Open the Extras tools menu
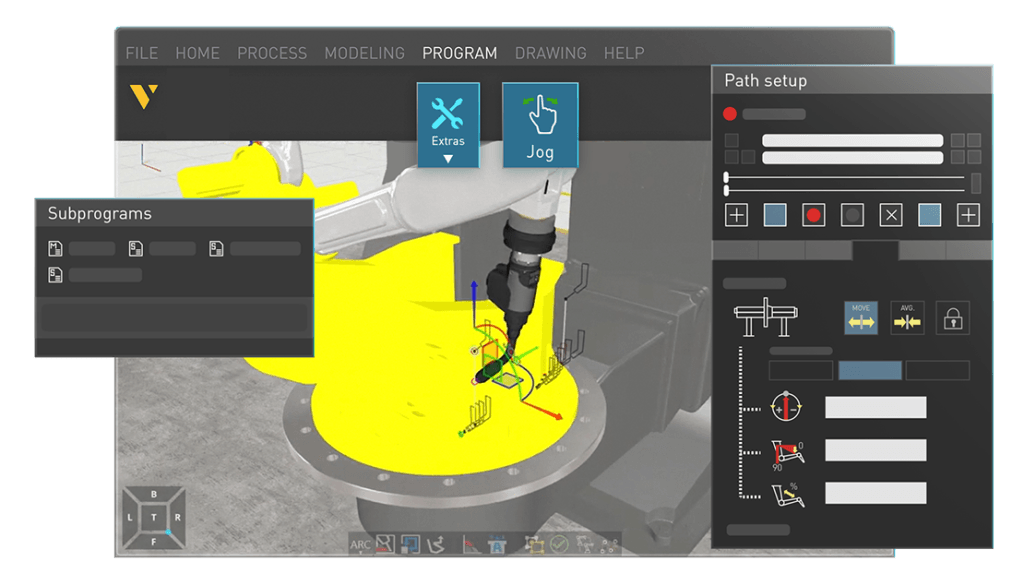The image size is (1024, 586). click(x=448, y=125)
